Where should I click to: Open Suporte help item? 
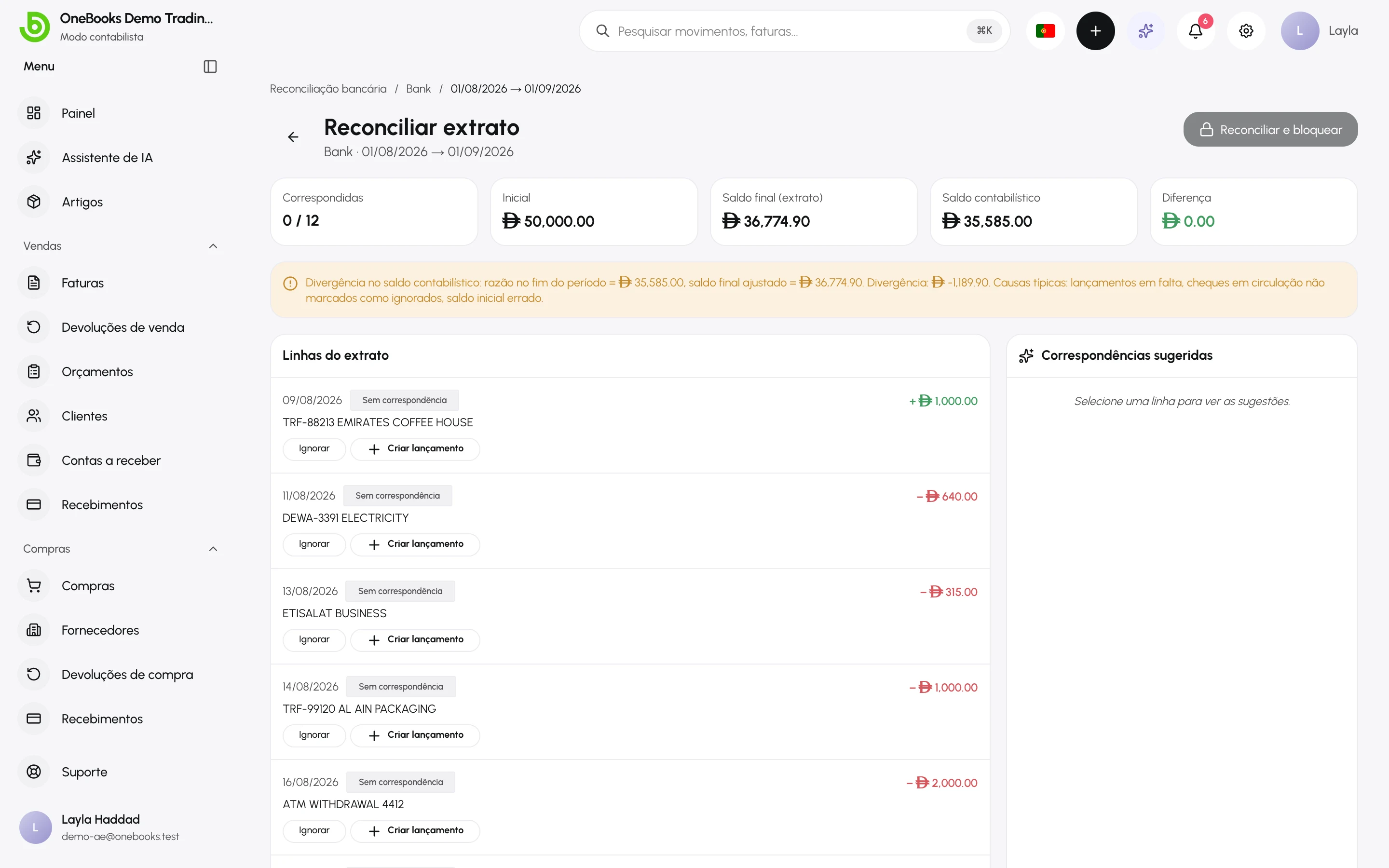84,772
